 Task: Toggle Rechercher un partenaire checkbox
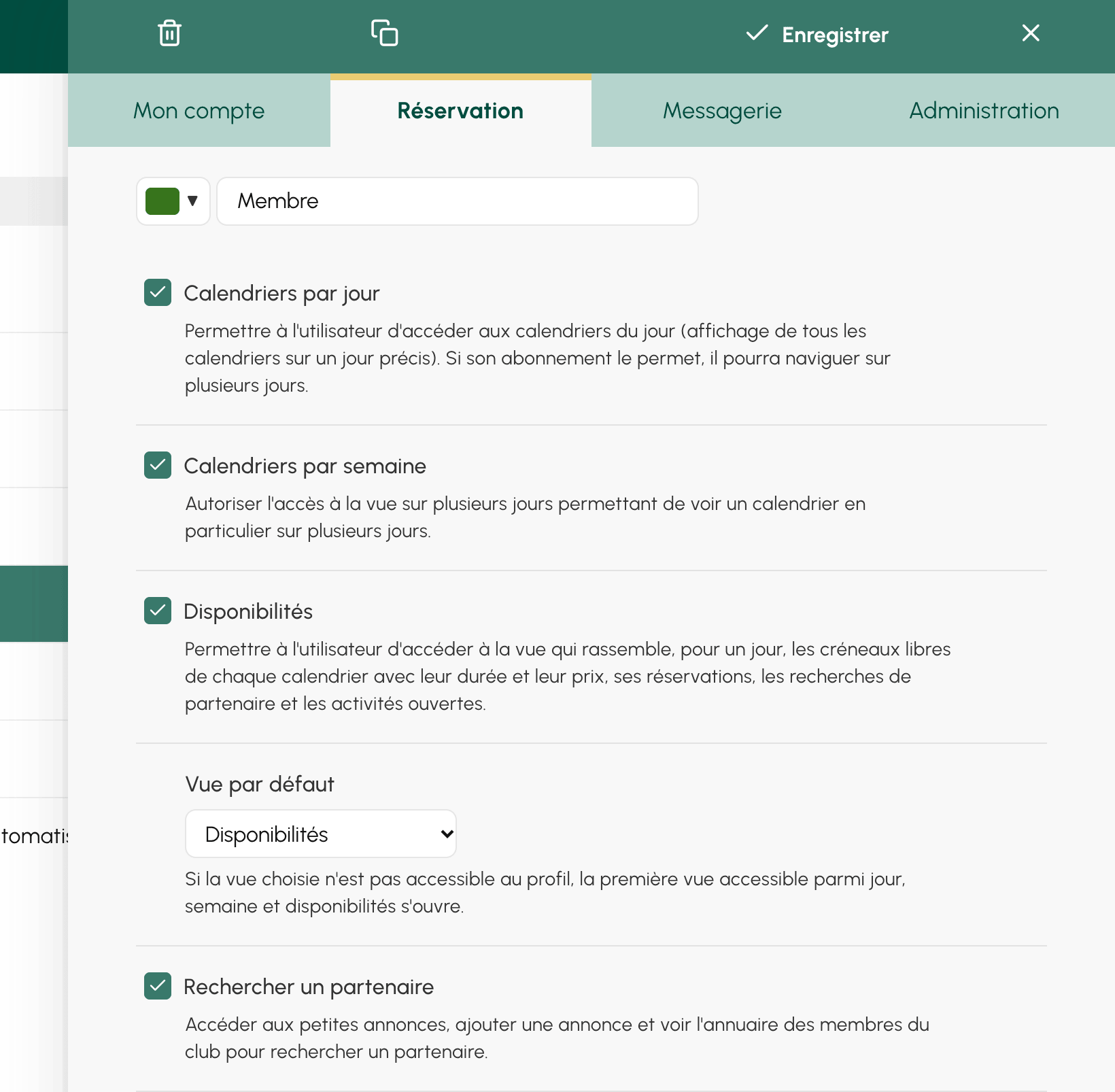(x=158, y=986)
